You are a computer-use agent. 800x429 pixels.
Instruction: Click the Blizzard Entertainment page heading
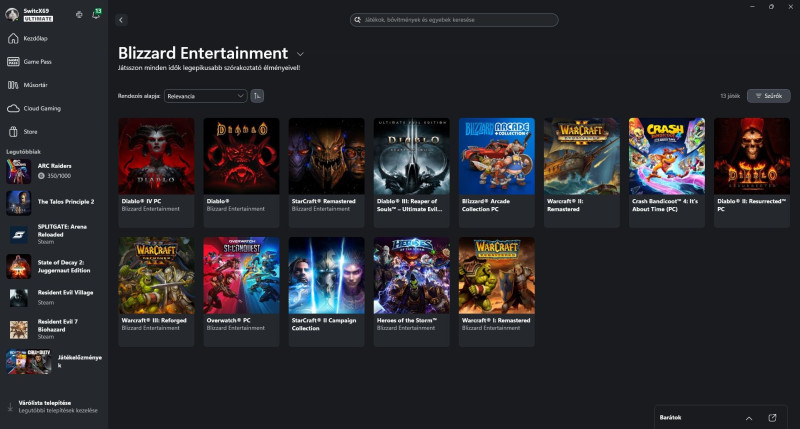tap(203, 53)
